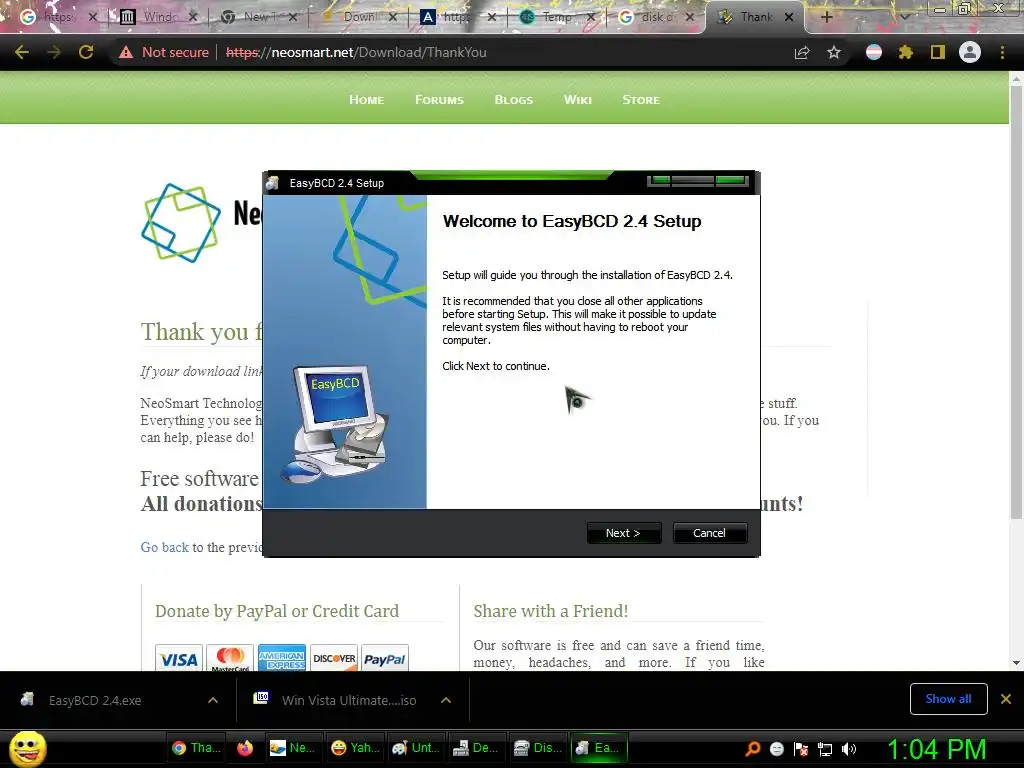Open Forums in site navigation
Image resolution: width=1024 pixels, height=768 pixels.
click(440, 100)
